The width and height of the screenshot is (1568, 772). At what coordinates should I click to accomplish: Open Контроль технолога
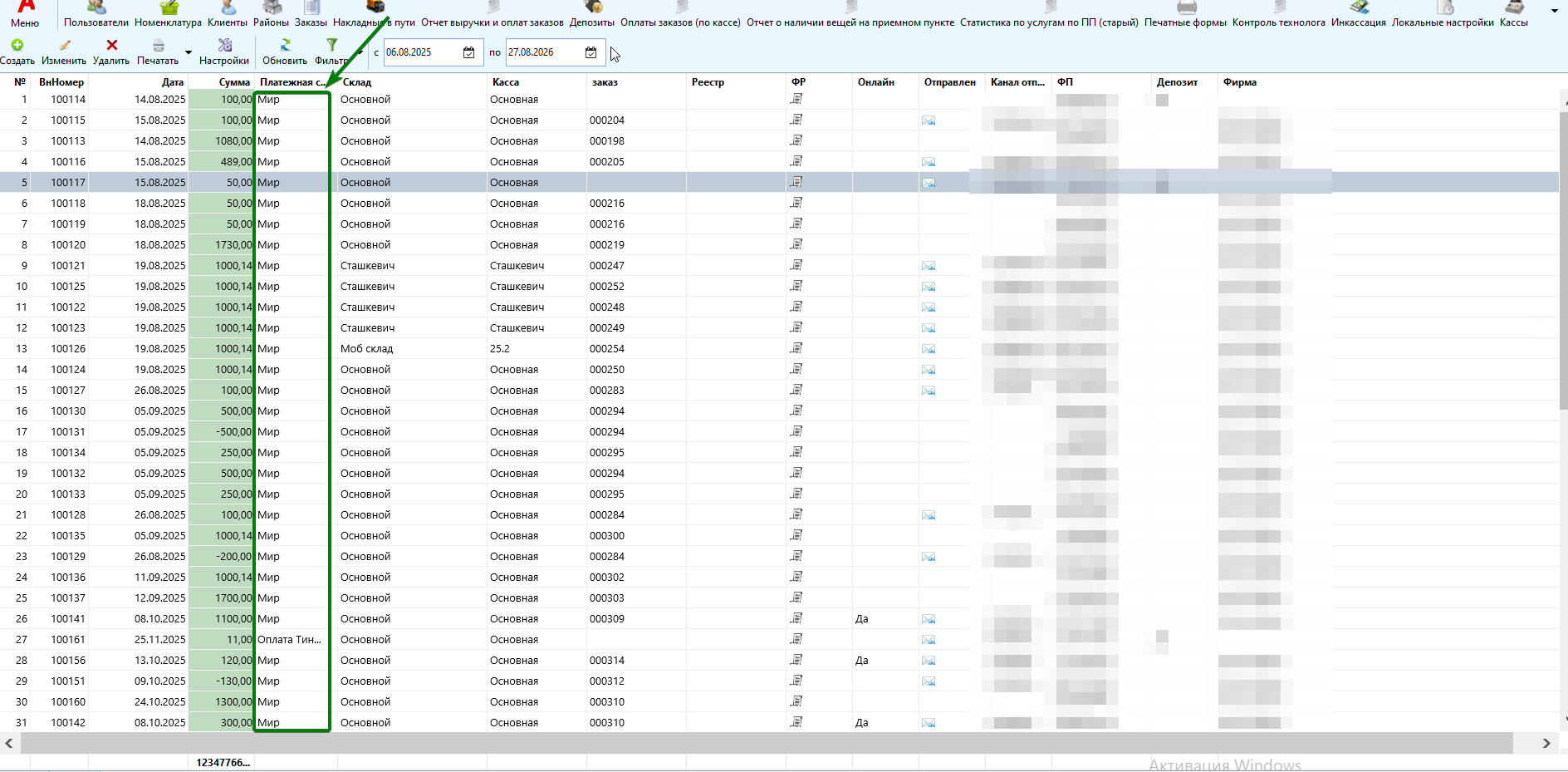click(x=1279, y=14)
